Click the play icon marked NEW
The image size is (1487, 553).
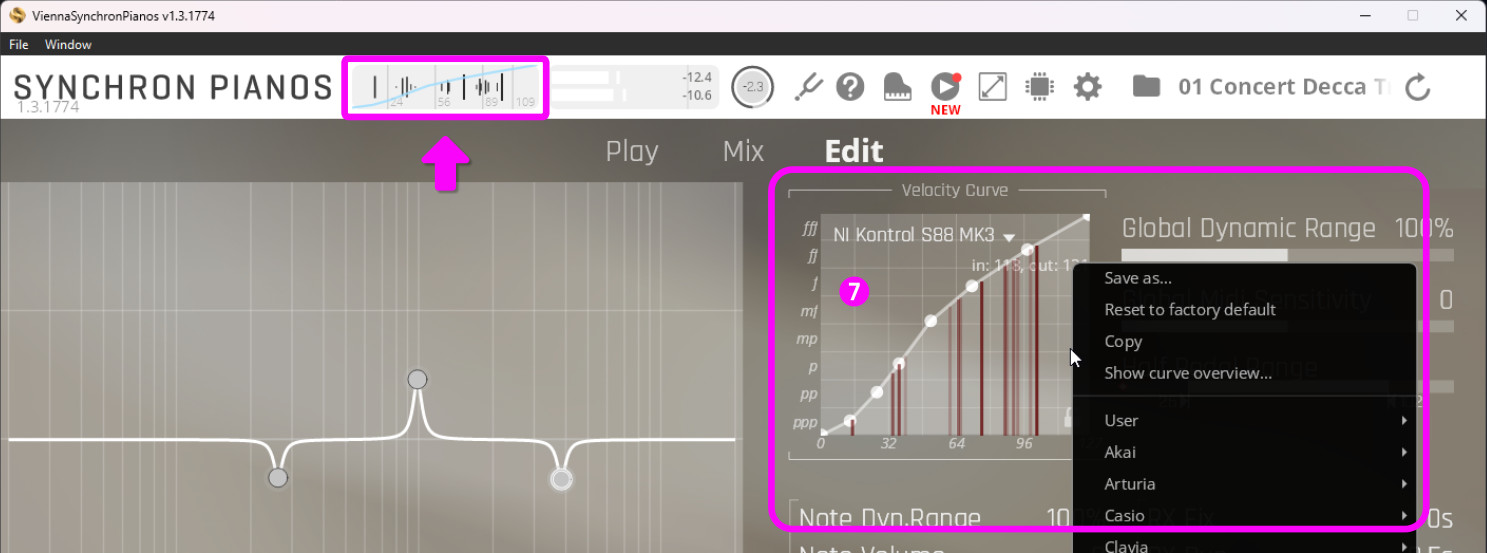944,87
